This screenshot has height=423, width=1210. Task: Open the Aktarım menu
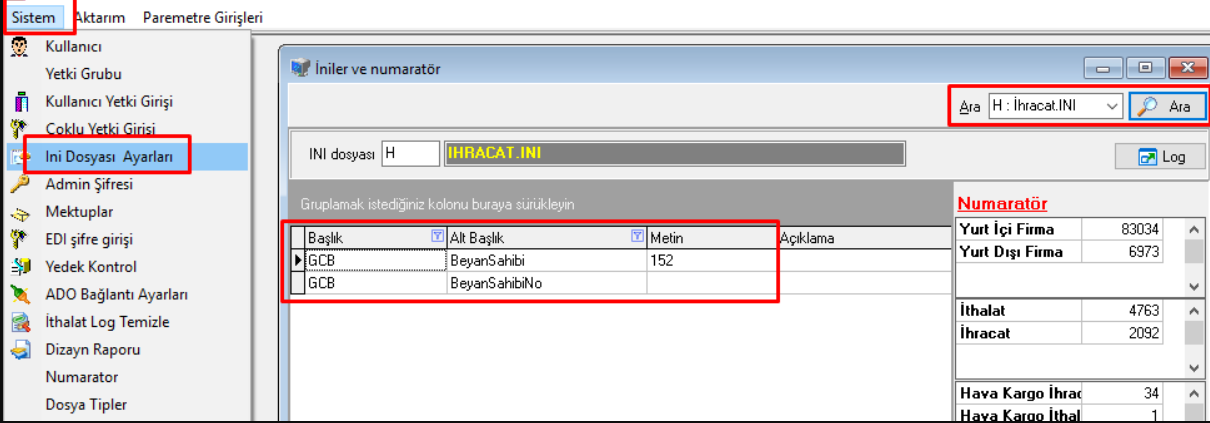101,17
